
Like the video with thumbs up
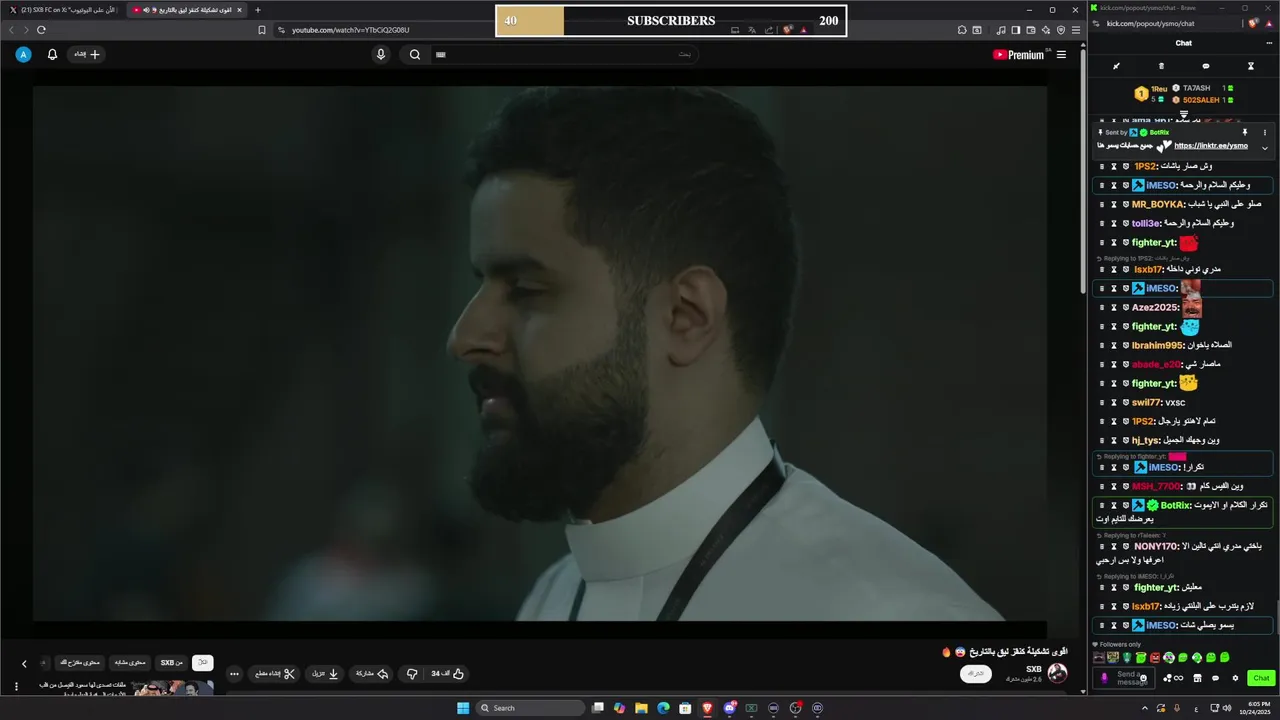point(448,674)
